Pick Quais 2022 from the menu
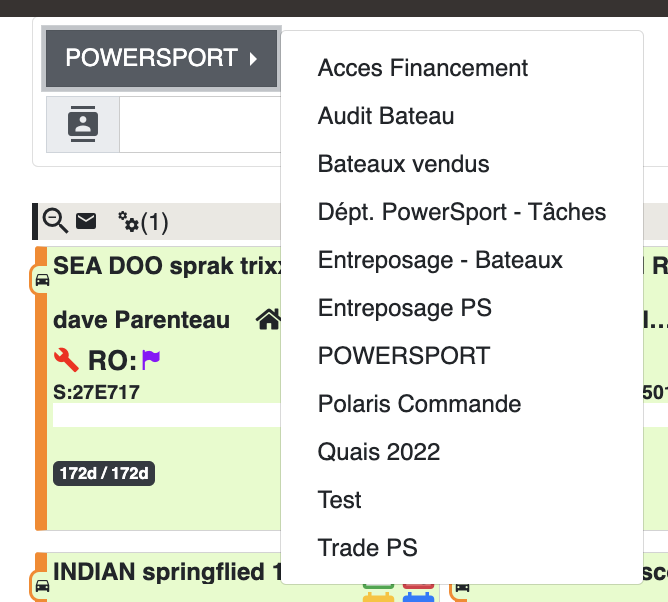The width and height of the screenshot is (668, 602). tap(378, 452)
